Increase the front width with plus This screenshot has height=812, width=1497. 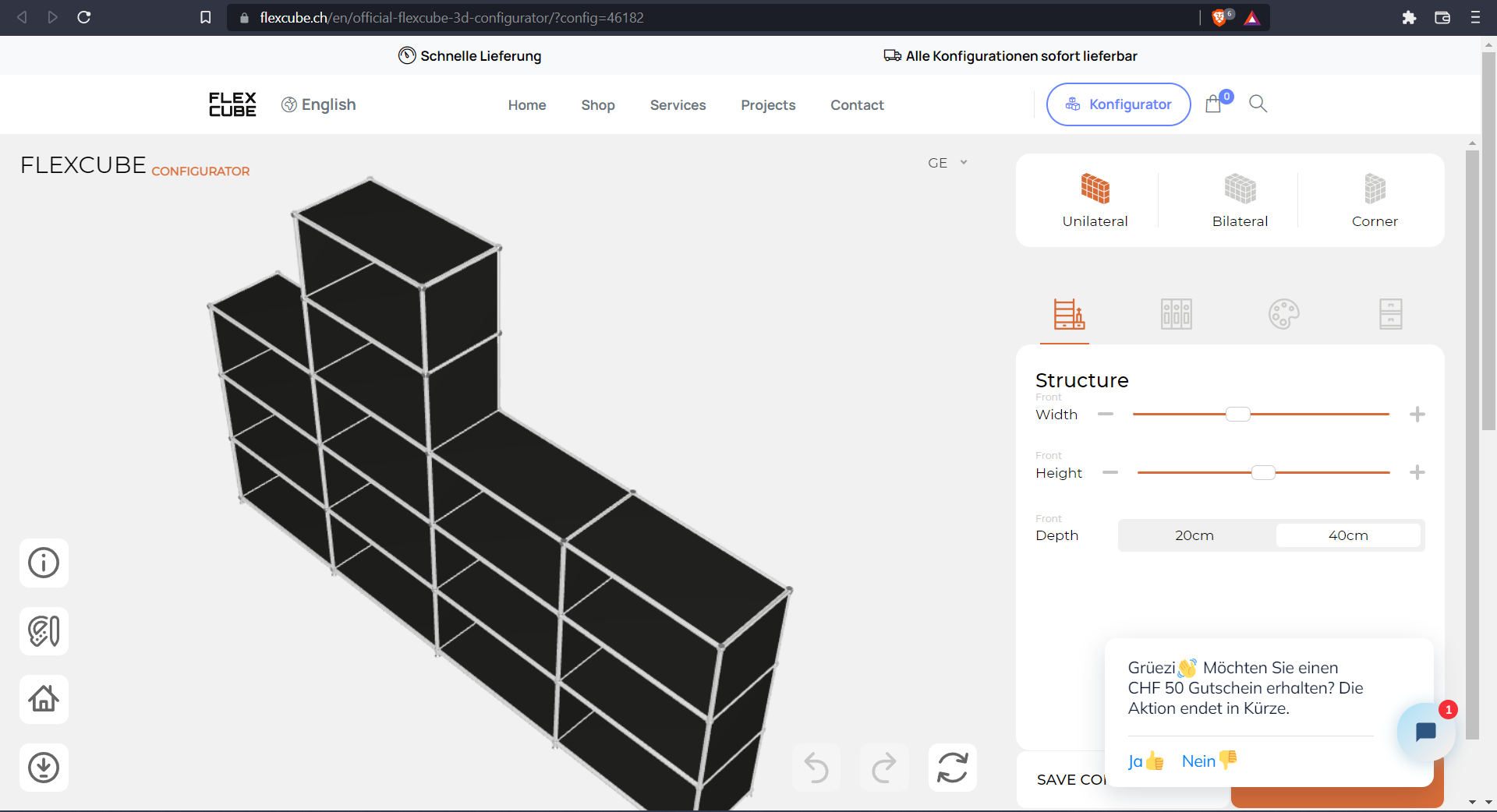(1417, 414)
